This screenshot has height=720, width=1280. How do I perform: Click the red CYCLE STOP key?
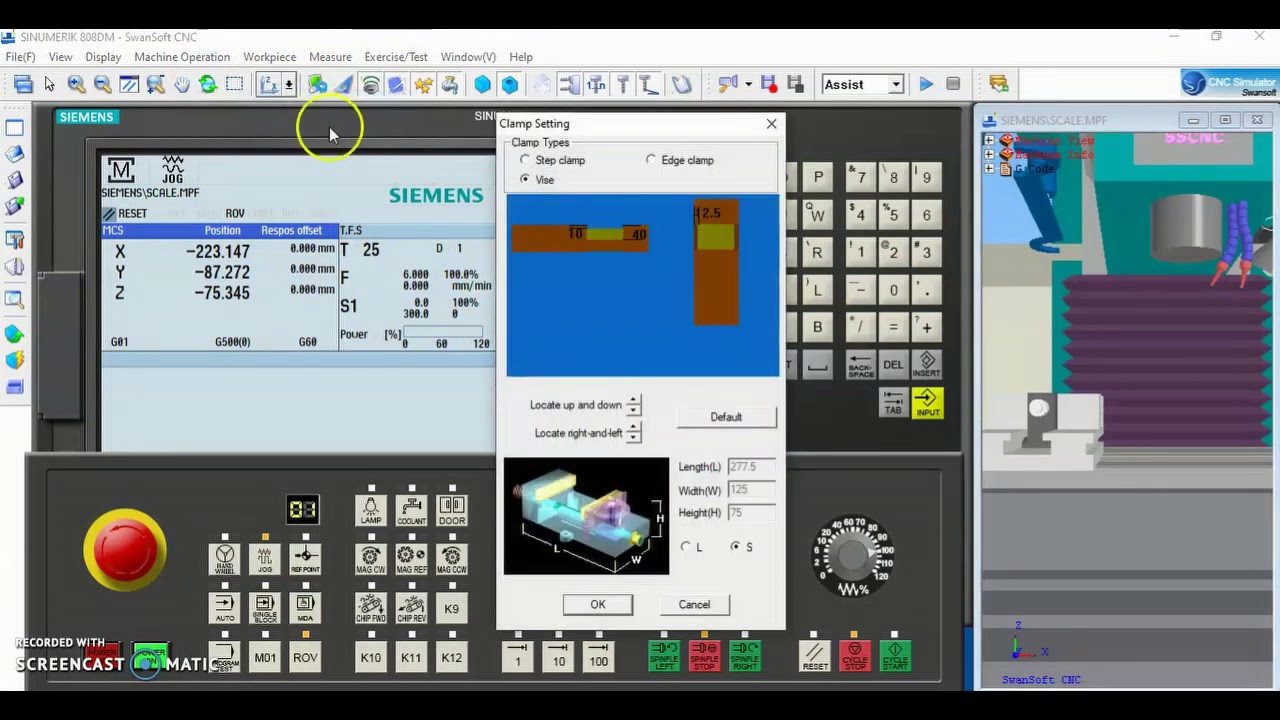pyautogui.click(x=855, y=657)
